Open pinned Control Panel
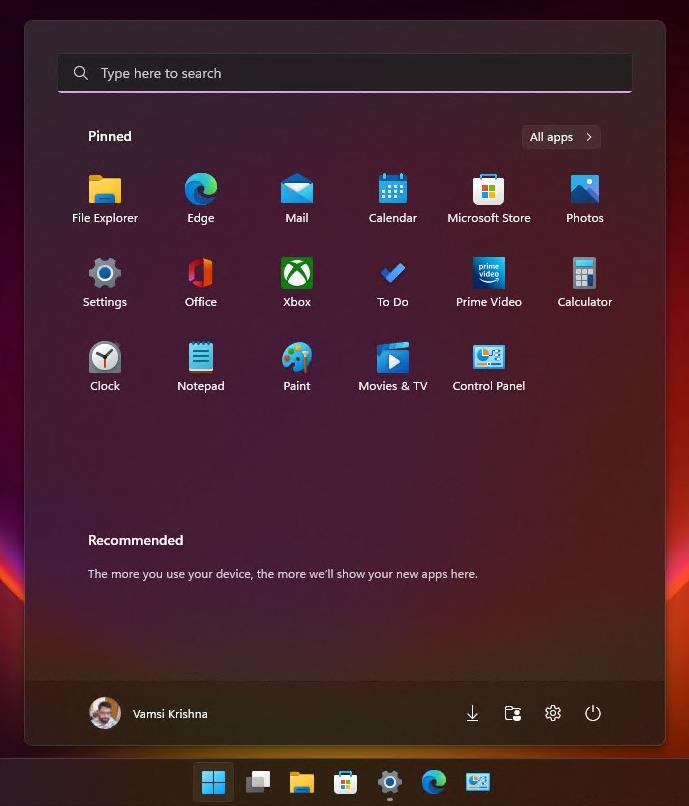This screenshot has height=806, width=689. point(488,367)
